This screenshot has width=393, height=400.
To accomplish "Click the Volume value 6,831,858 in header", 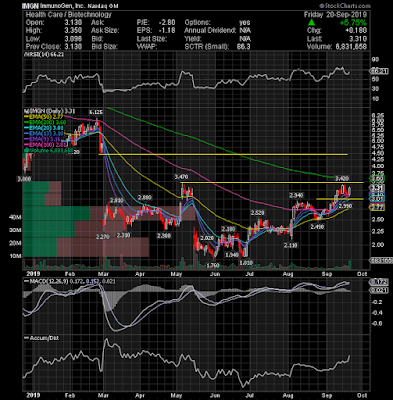I will (350, 47).
